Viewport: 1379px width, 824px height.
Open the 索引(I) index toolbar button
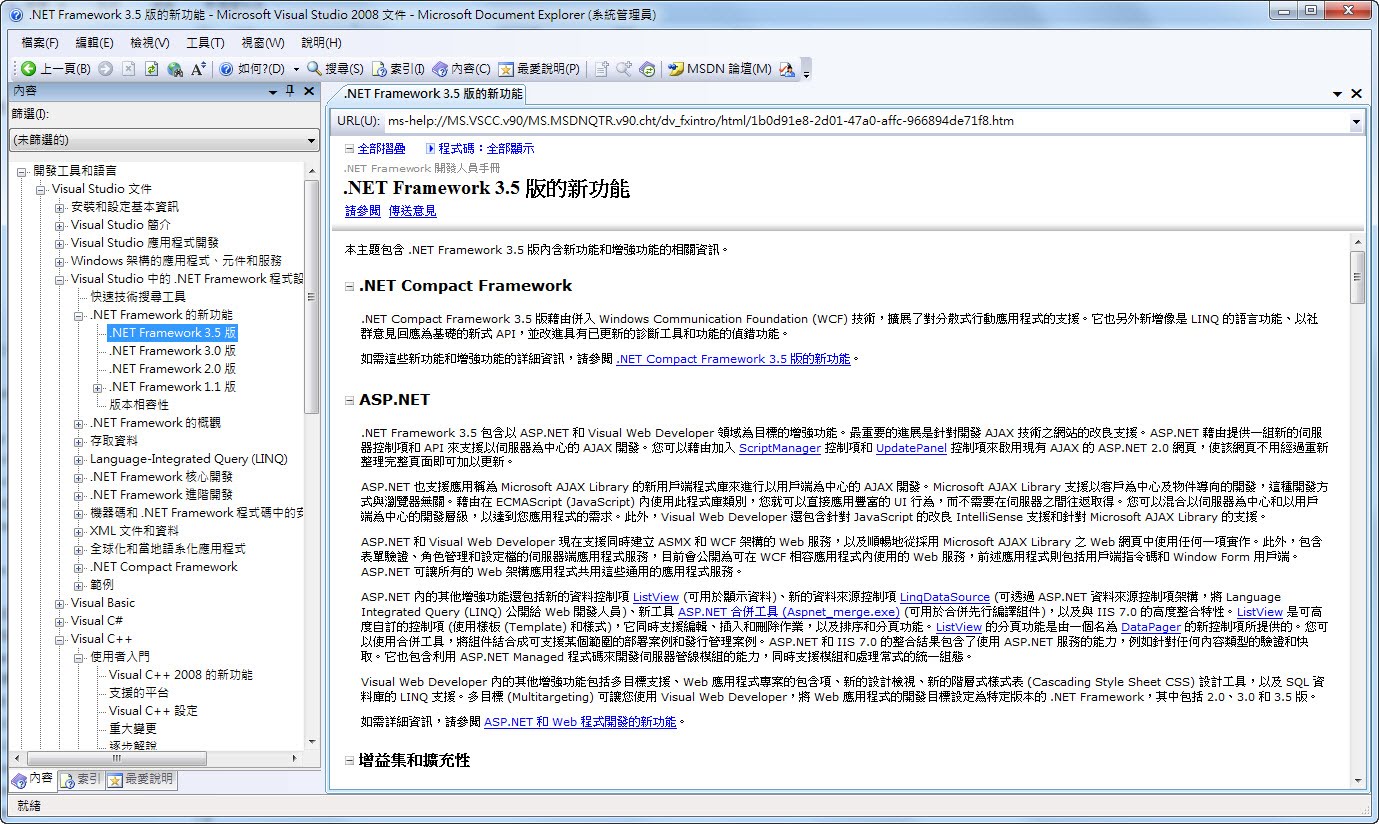[398, 69]
